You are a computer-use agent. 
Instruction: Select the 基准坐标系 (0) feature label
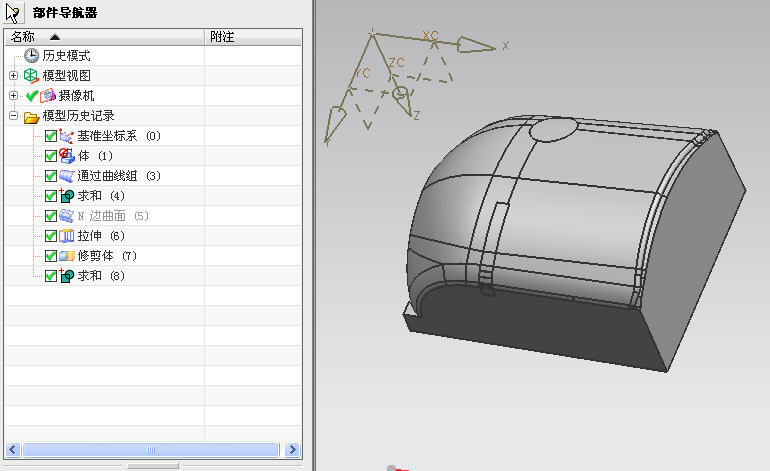[x=119, y=136]
